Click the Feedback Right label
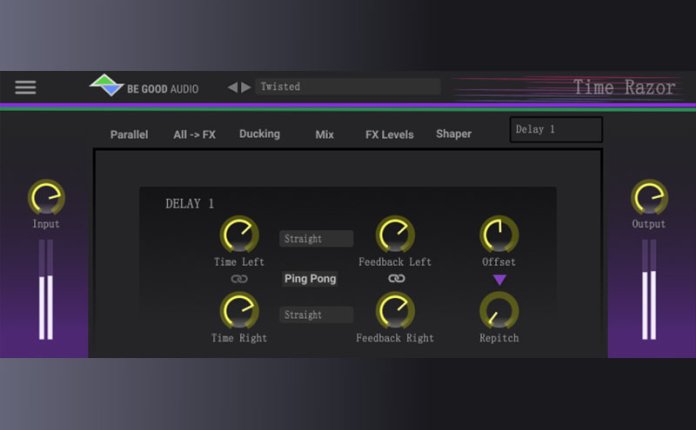The height and width of the screenshot is (430, 696). click(395, 338)
